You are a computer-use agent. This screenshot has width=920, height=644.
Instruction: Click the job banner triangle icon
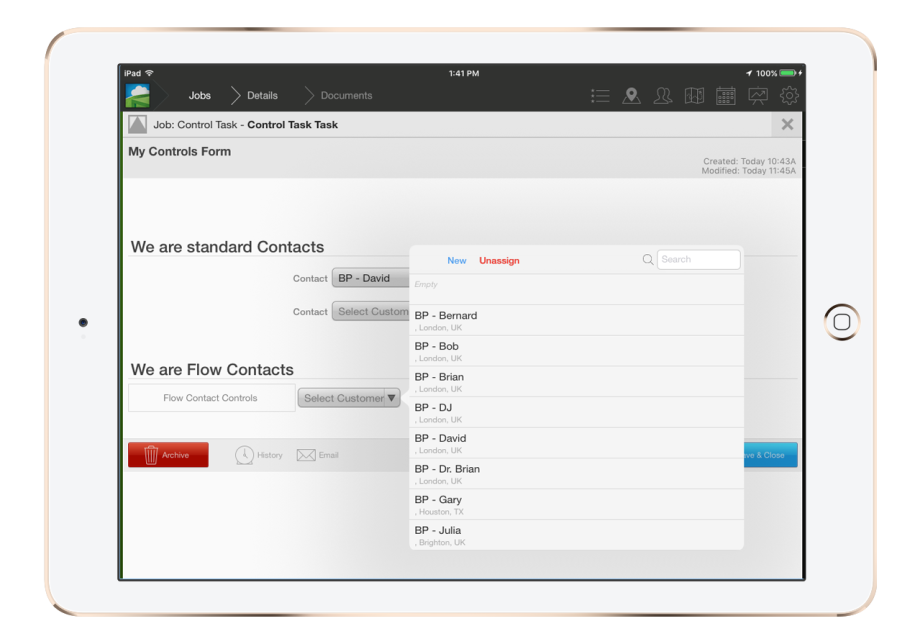(139, 124)
